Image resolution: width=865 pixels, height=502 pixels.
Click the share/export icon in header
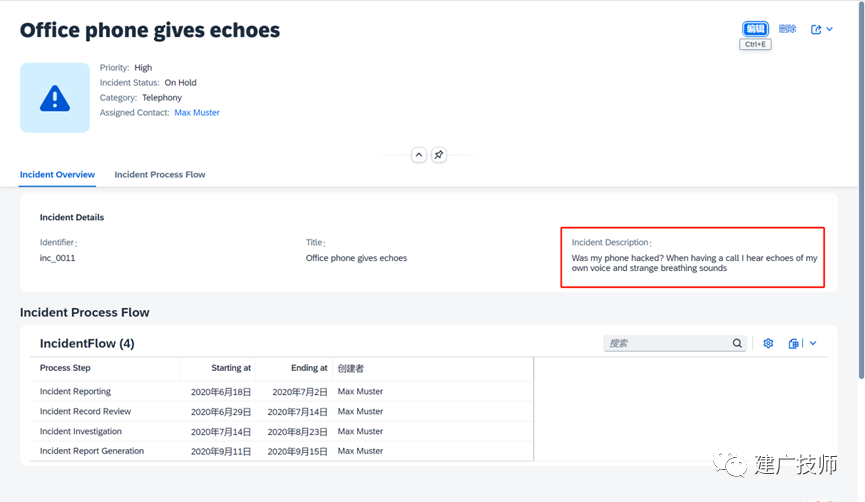point(816,29)
